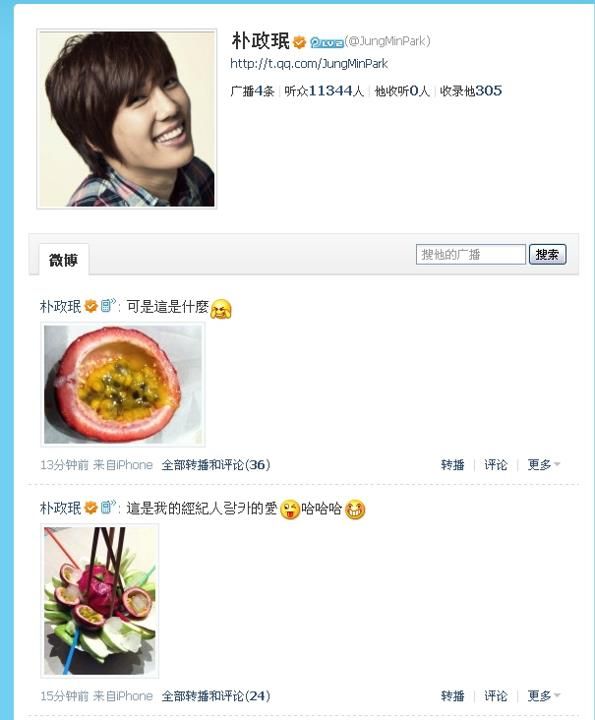Screen dimensions: 595x720
Task: Click verified badge in passion fruit post
Action: click(90, 306)
